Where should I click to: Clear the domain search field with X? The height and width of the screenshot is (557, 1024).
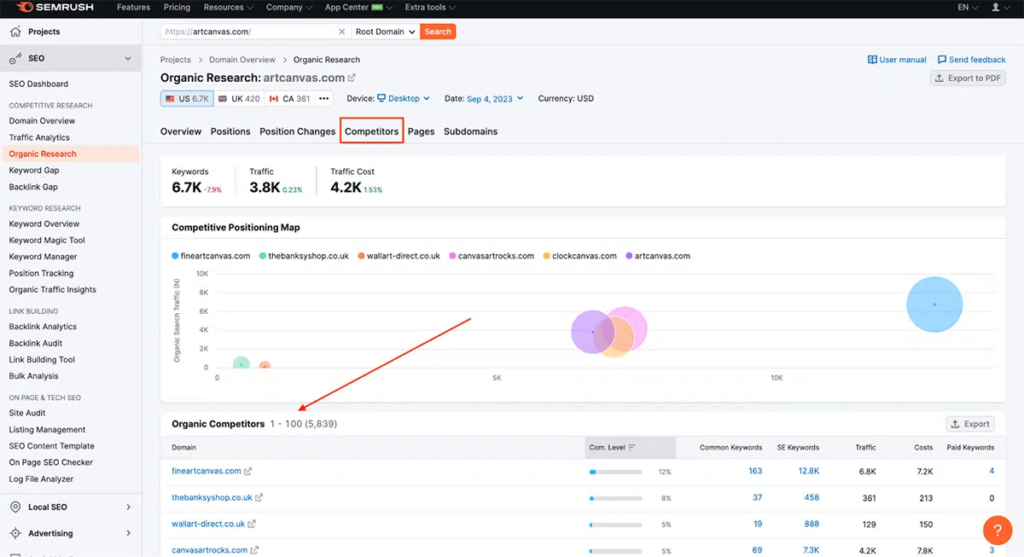click(342, 31)
